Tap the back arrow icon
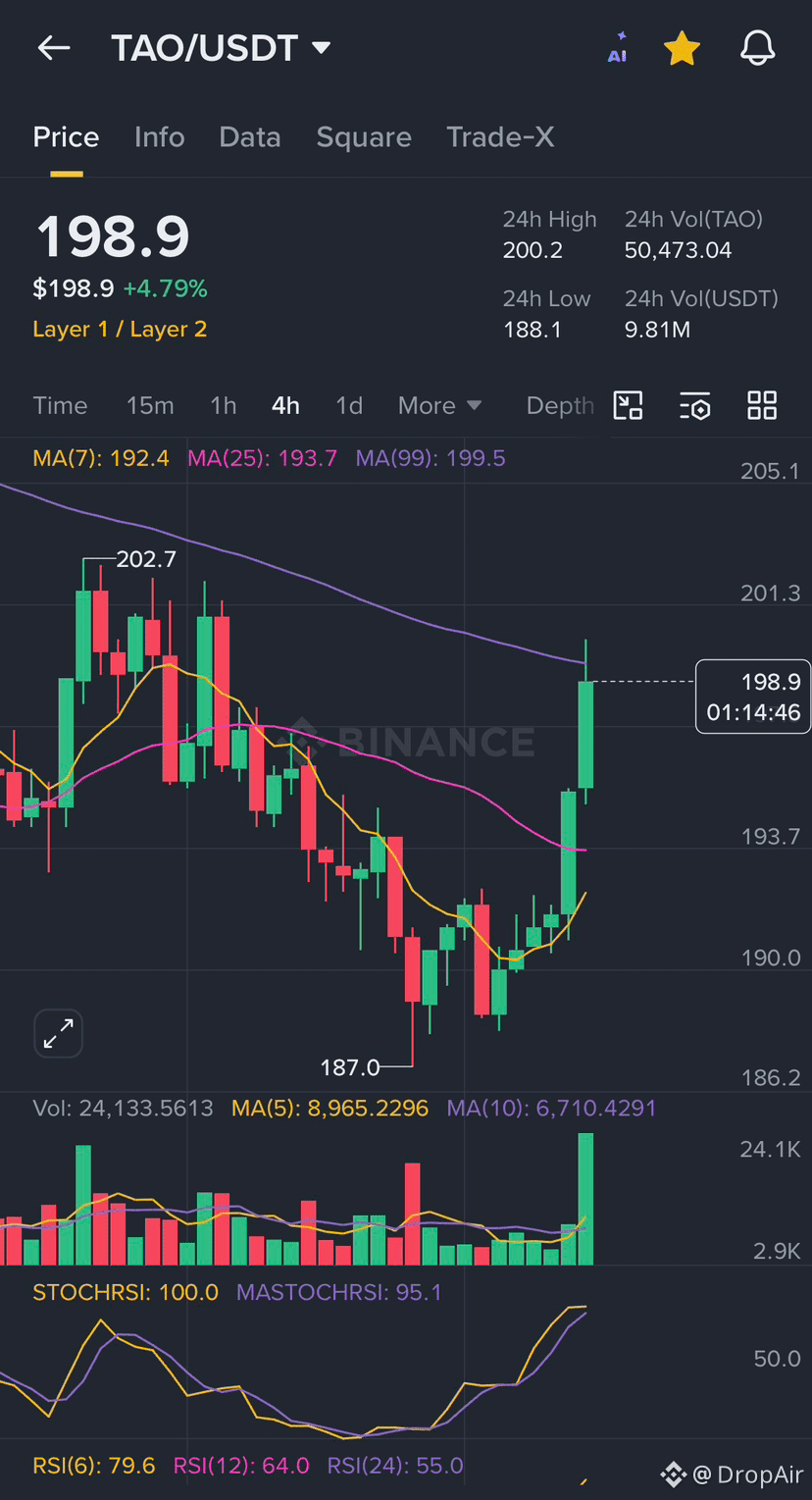The image size is (812, 1500). (54, 48)
